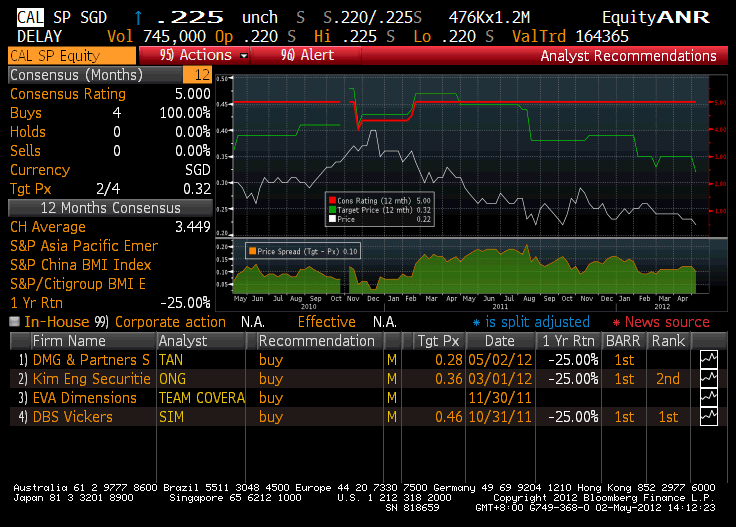Click analyst name ONG
This screenshot has width=736, height=527.
(172, 379)
